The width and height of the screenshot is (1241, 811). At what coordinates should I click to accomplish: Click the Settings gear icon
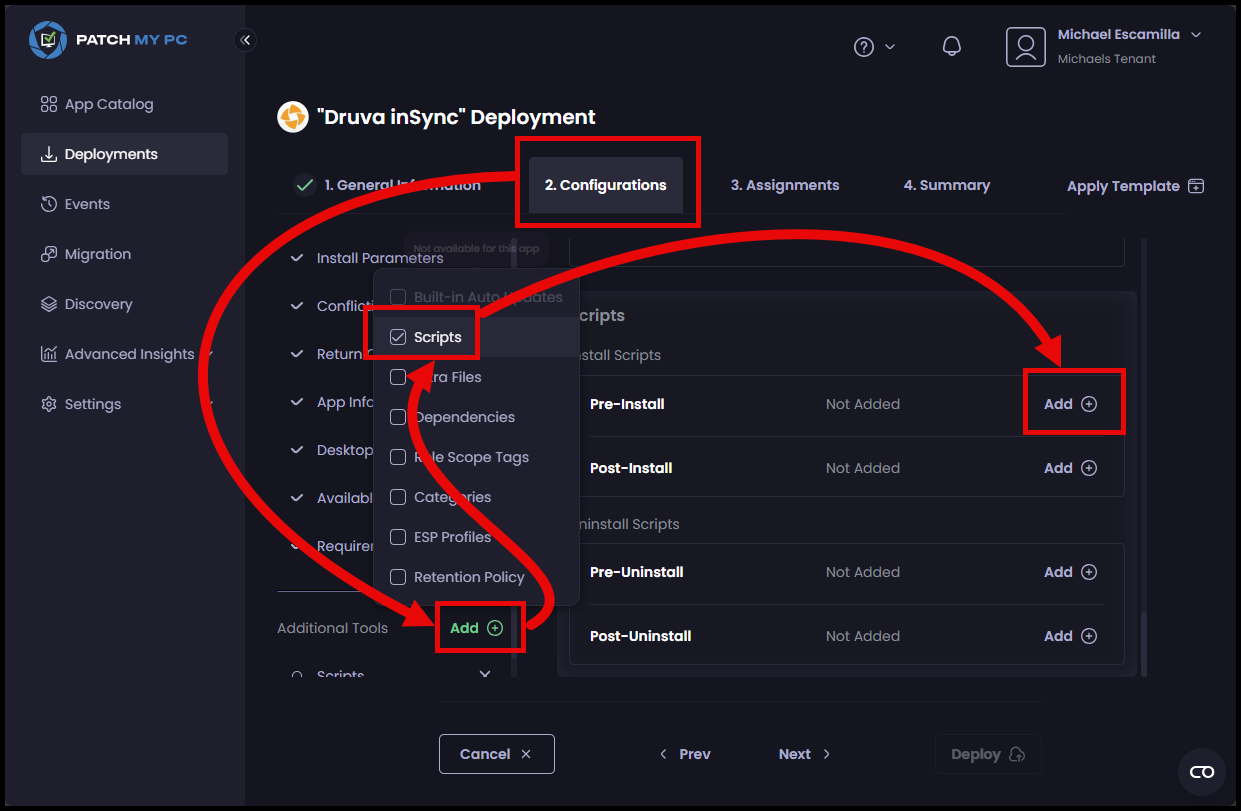(48, 404)
